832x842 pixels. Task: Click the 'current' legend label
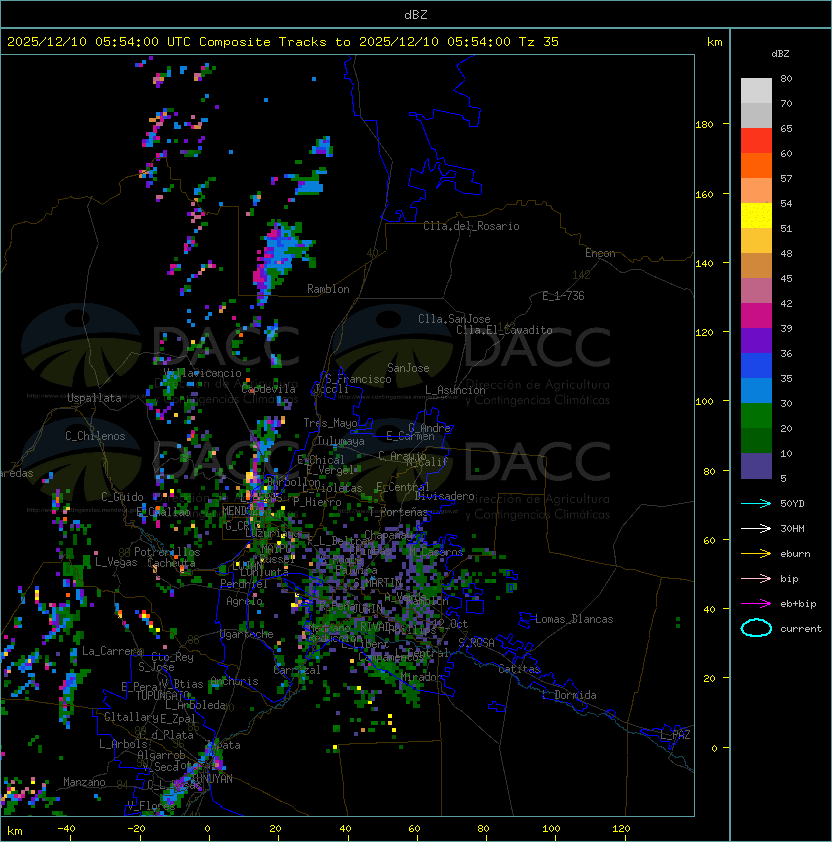pyautogui.click(x=801, y=629)
